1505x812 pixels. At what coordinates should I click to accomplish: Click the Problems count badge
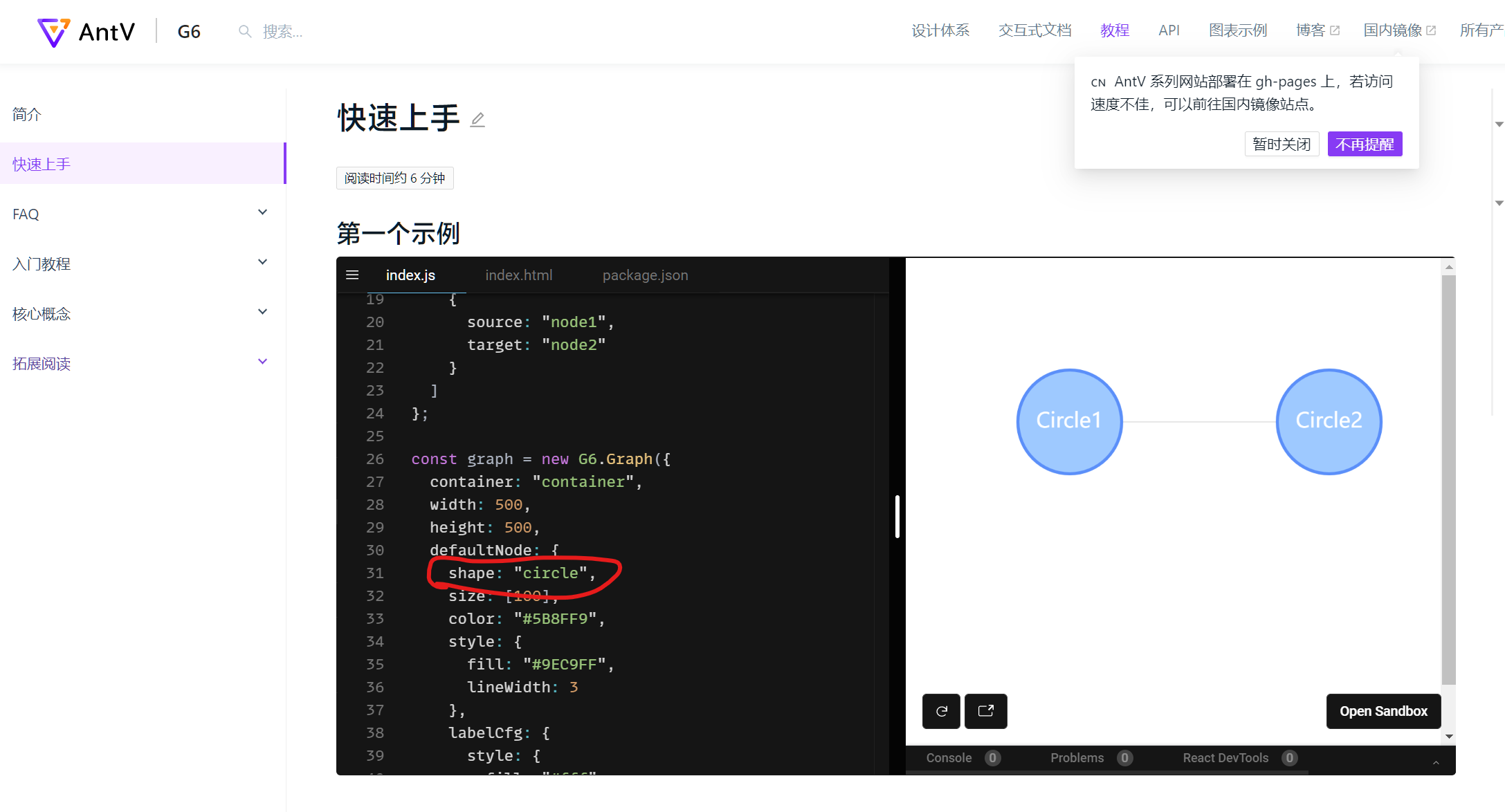(1124, 757)
